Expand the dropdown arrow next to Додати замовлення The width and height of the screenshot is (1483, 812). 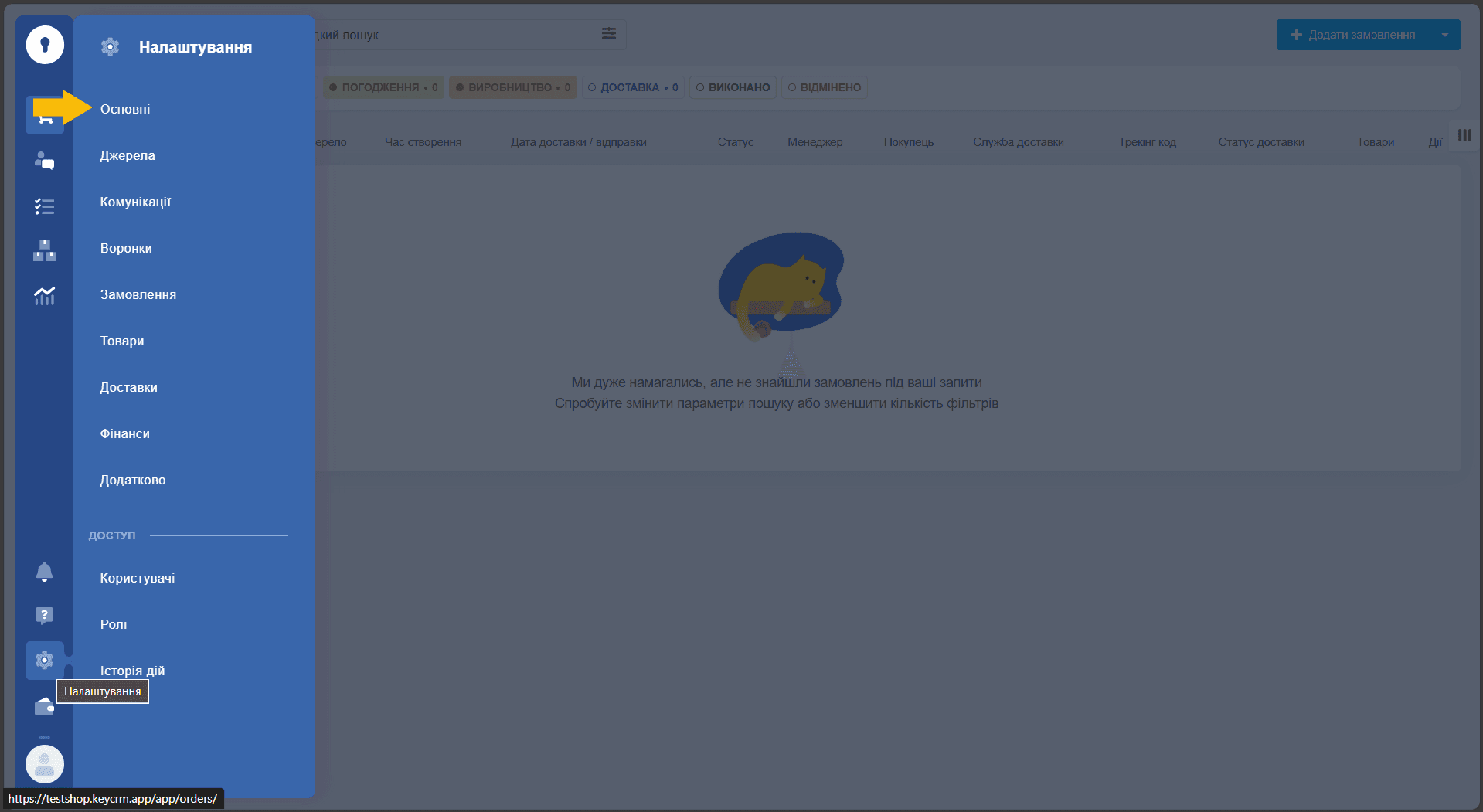pos(1445,34)
